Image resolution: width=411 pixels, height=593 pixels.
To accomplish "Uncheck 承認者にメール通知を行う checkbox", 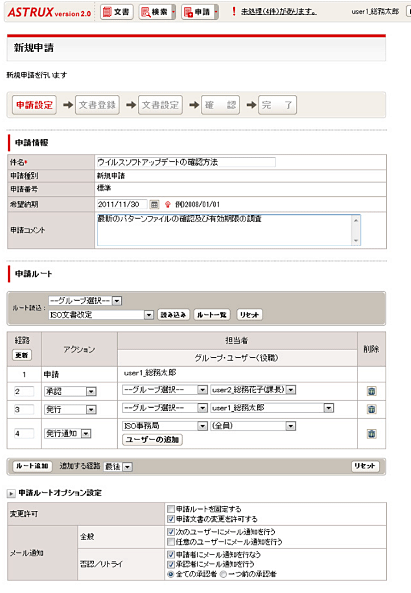I will pyautogui.click(x=171, y=564).
